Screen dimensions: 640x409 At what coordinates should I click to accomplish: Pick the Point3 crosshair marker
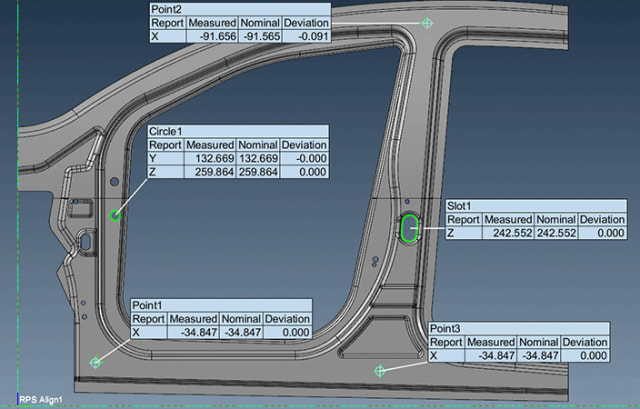pyautogui.click(x=380, y=371)
